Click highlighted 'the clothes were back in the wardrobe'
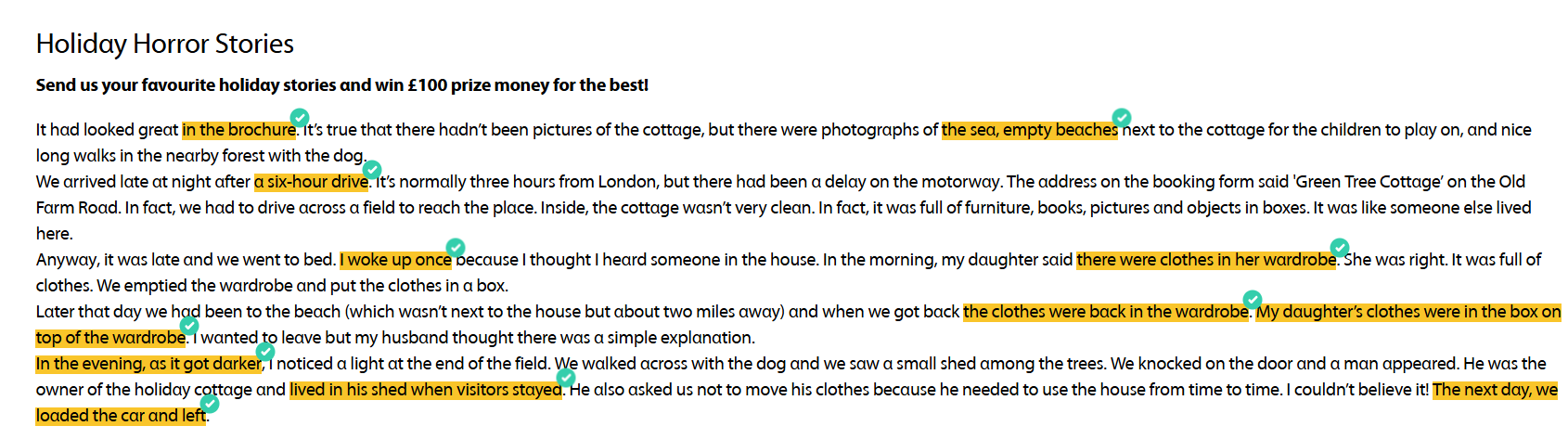 pos(1105,312)
